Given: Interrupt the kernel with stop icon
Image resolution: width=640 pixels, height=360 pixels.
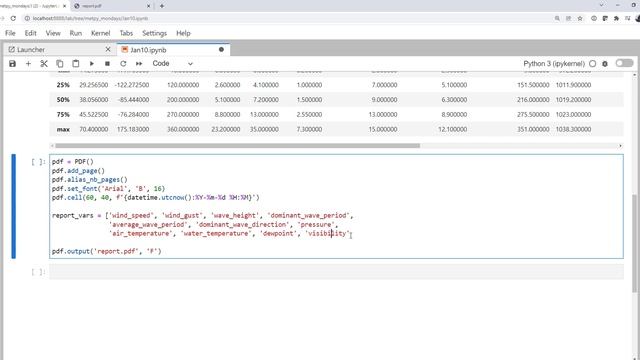Looking at the screenshot, I should click(x=107, y=64).
